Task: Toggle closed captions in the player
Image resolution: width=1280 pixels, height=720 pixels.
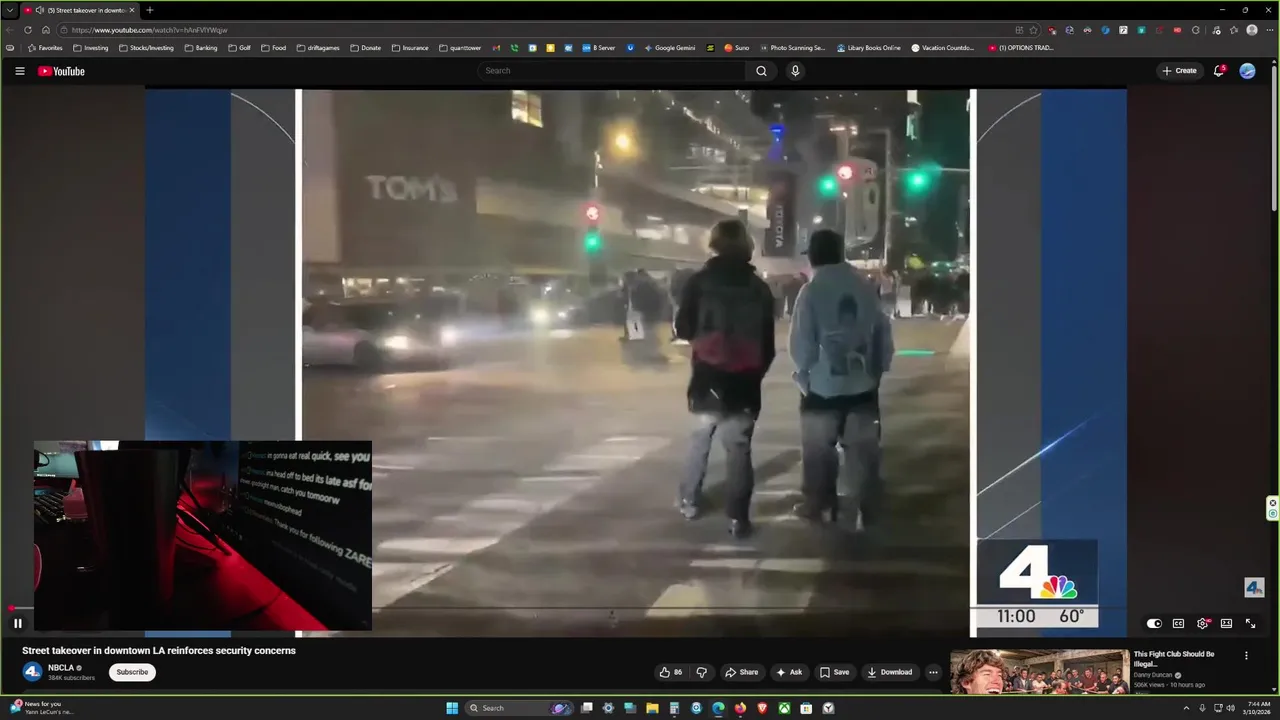Action: (1178, 623)
